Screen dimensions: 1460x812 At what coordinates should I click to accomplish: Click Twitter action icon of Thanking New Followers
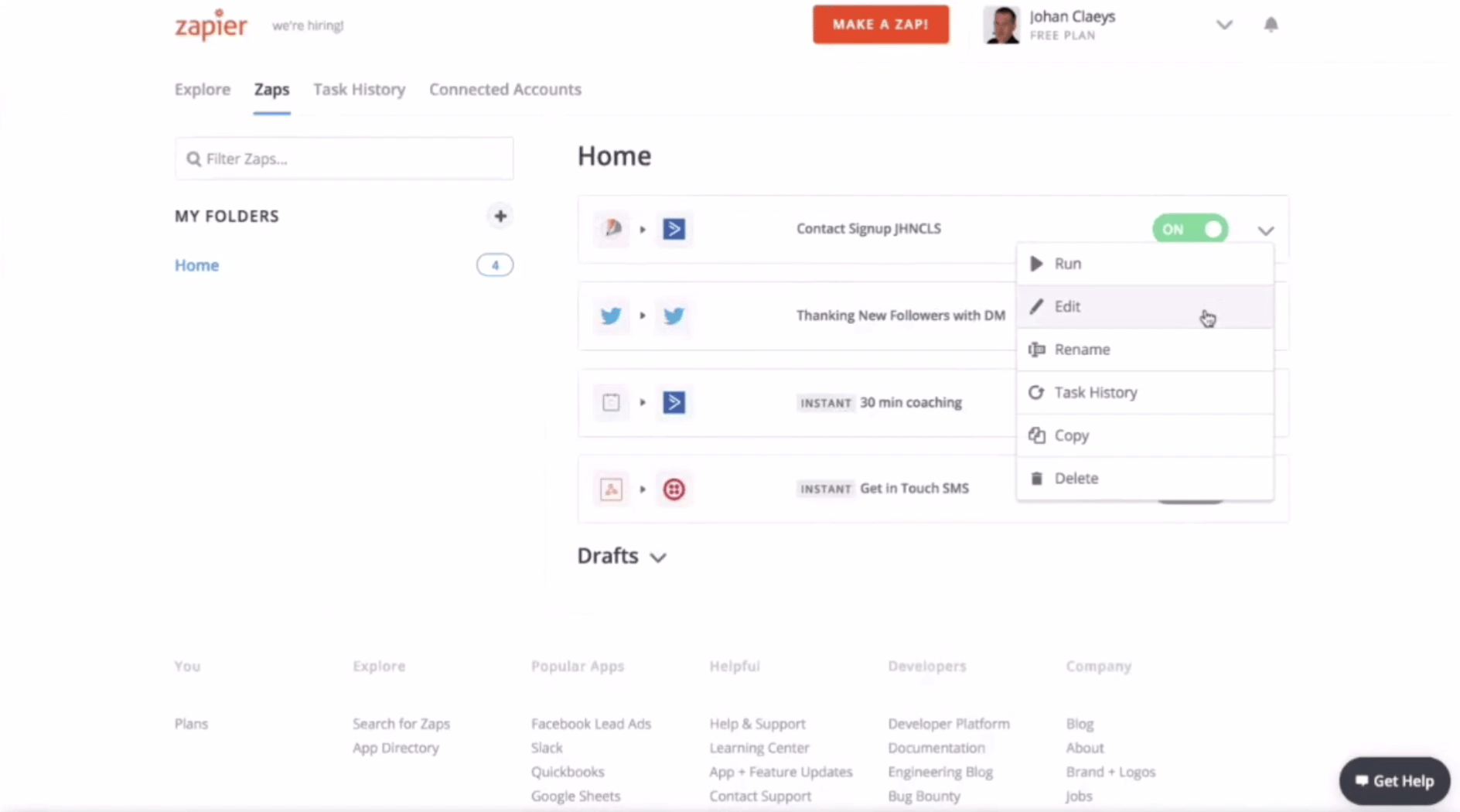point(674,316)
